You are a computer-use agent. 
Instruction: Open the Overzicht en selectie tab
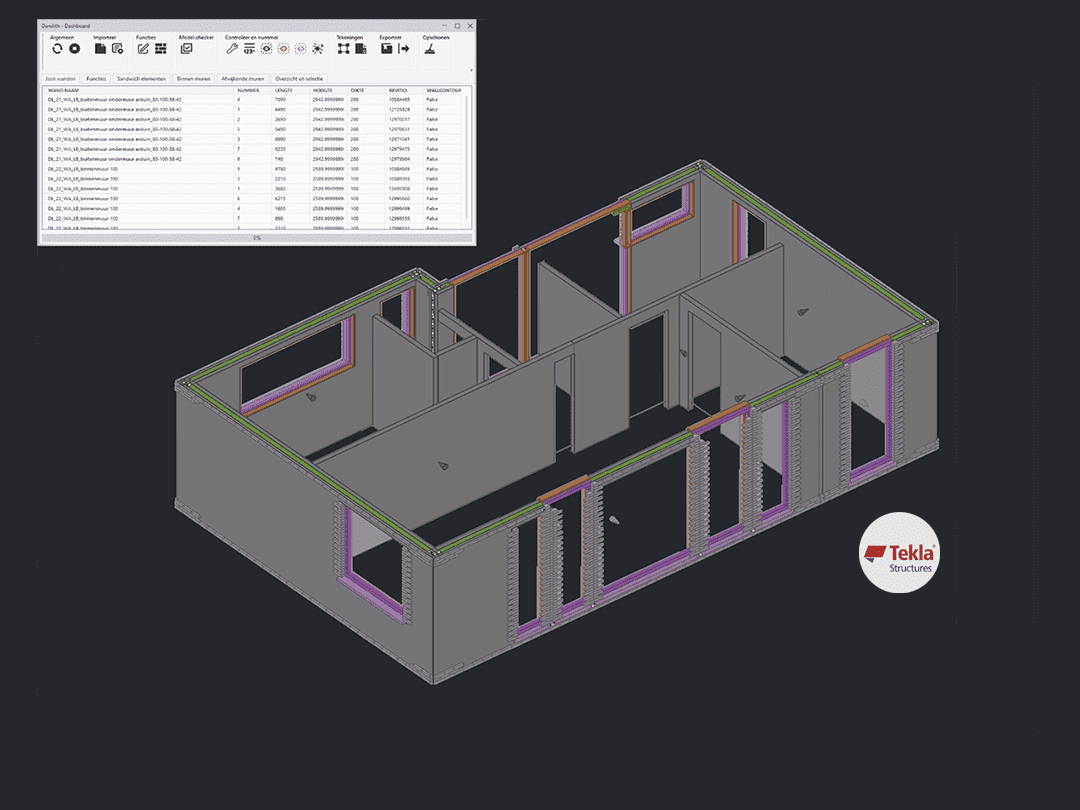[300, 78]
